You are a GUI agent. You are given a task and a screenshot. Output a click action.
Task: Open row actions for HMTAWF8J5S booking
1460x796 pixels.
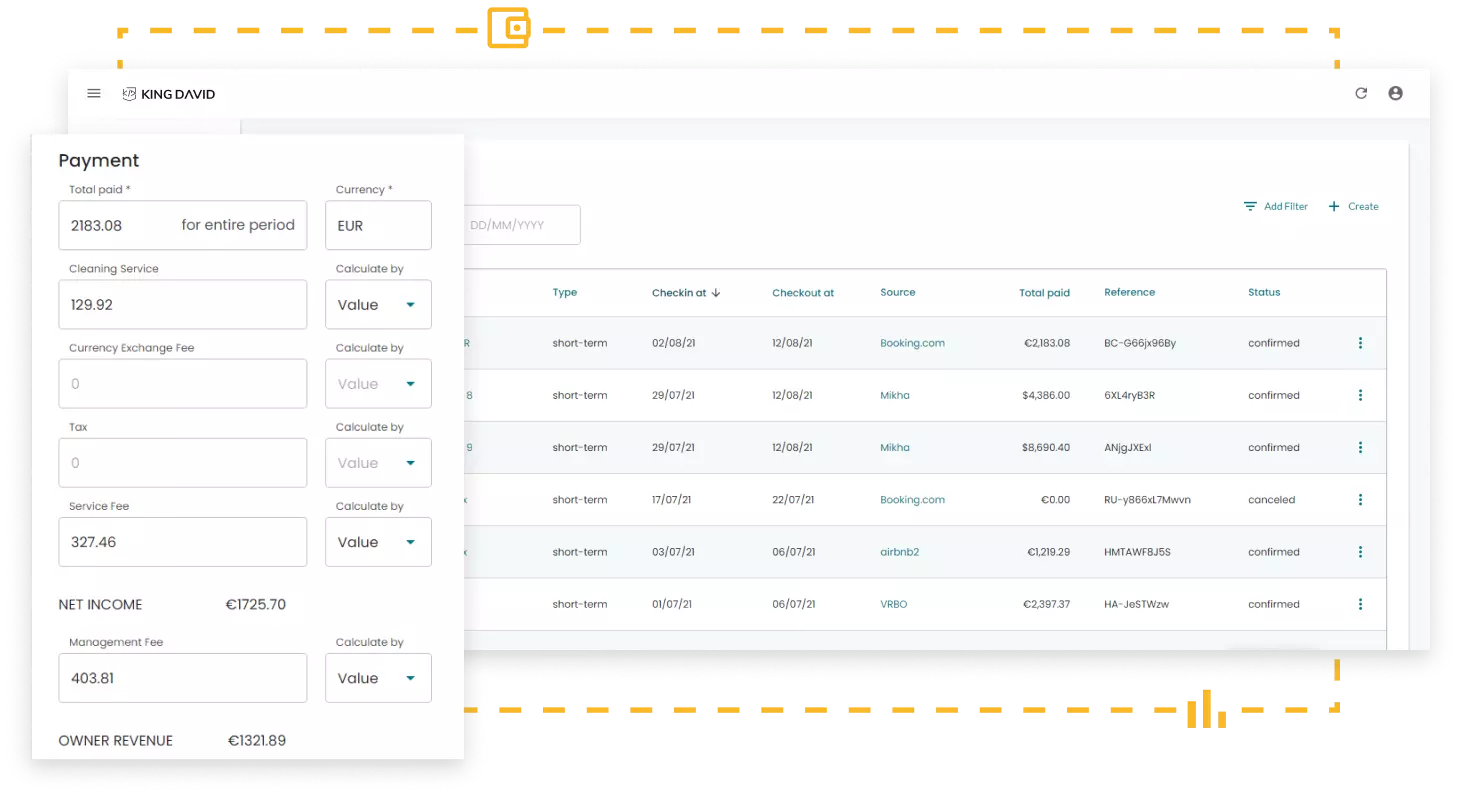1360,552
